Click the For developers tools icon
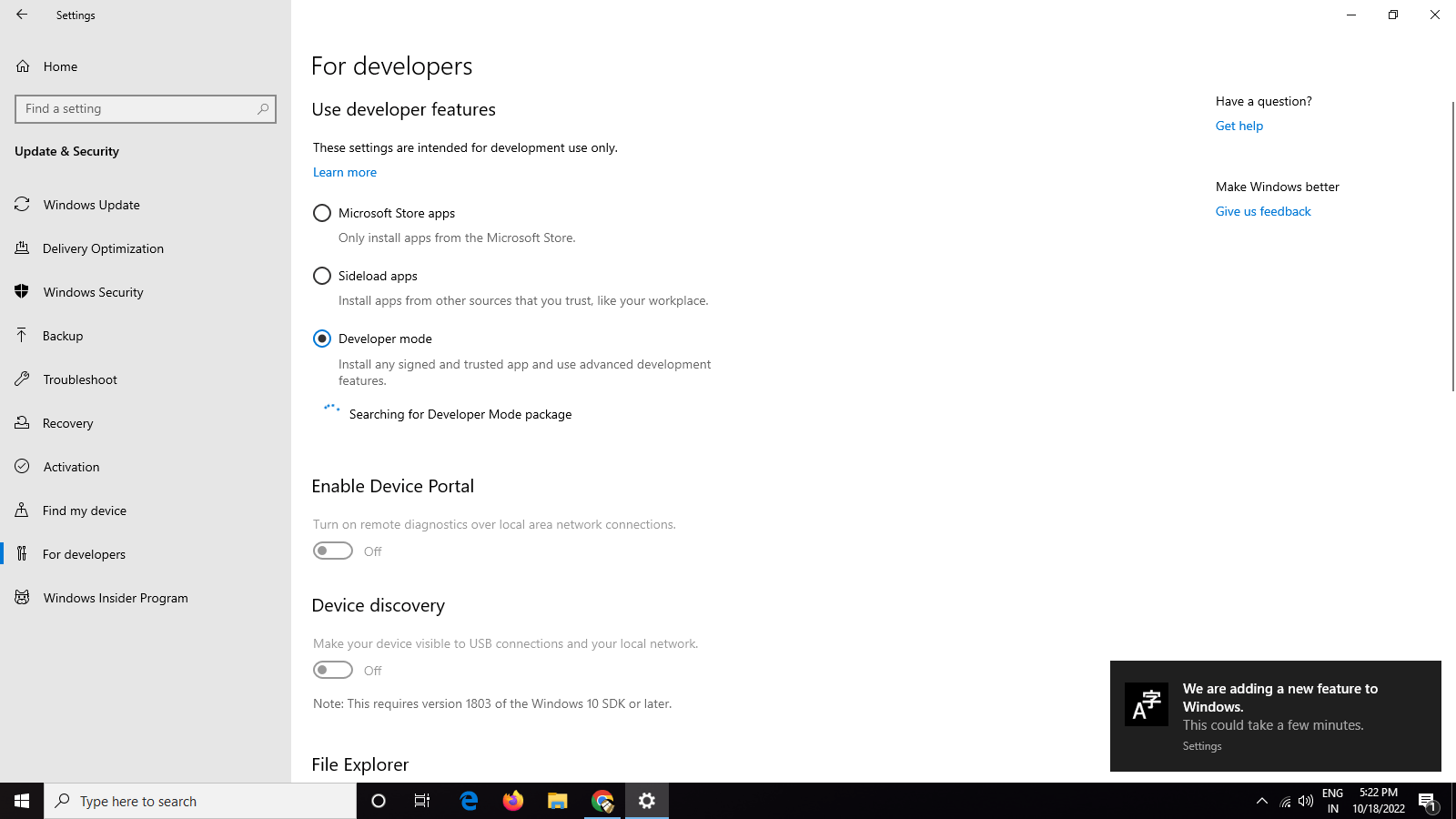 pyautogui.click(x=22, y=554)
